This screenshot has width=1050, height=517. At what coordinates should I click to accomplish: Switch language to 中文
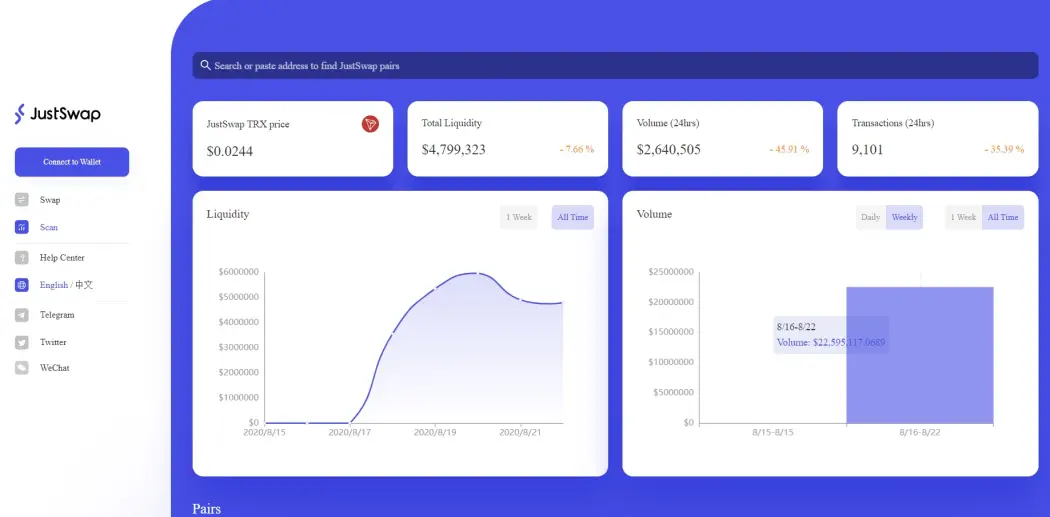click(x=84, y=285)
